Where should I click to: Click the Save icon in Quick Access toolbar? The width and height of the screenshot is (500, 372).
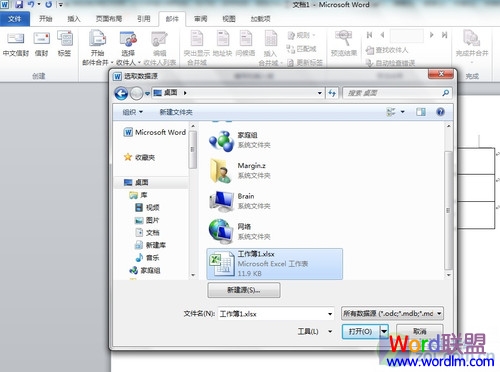tap(19, 5)
